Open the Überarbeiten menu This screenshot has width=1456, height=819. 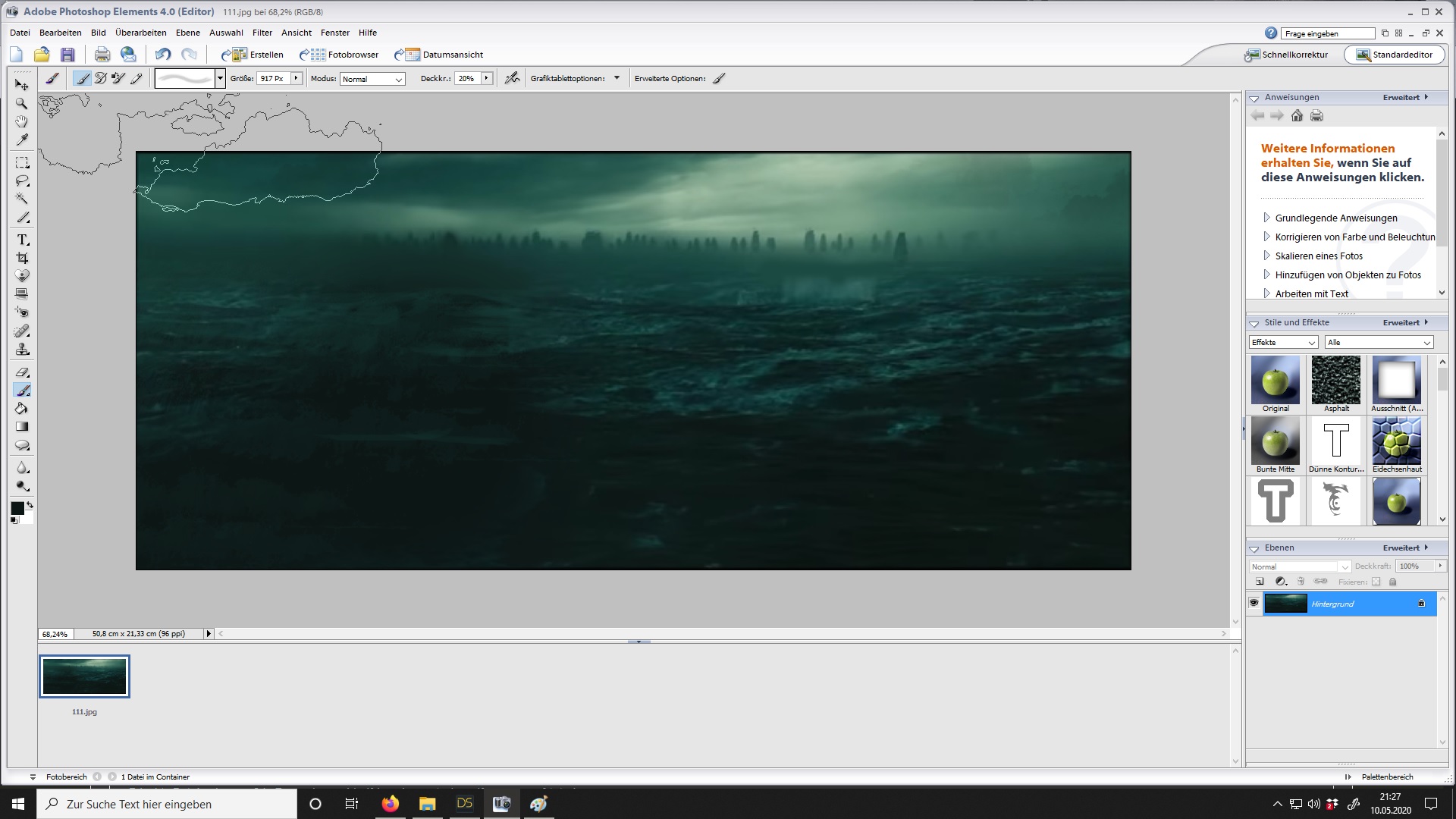coord(140,33)
